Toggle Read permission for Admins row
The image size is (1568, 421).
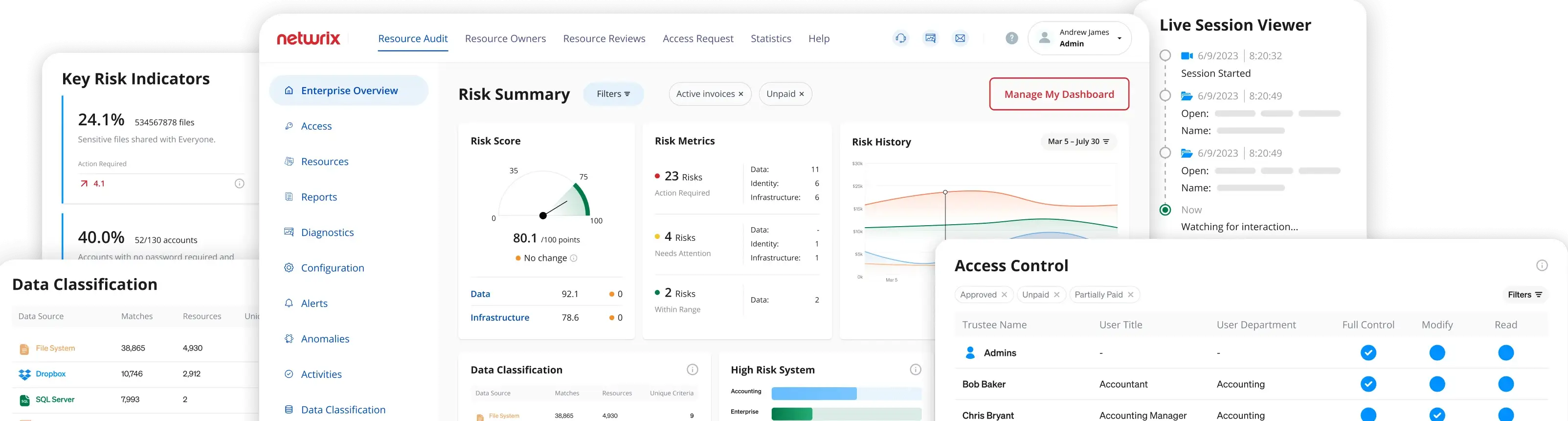click(1506, 353)
